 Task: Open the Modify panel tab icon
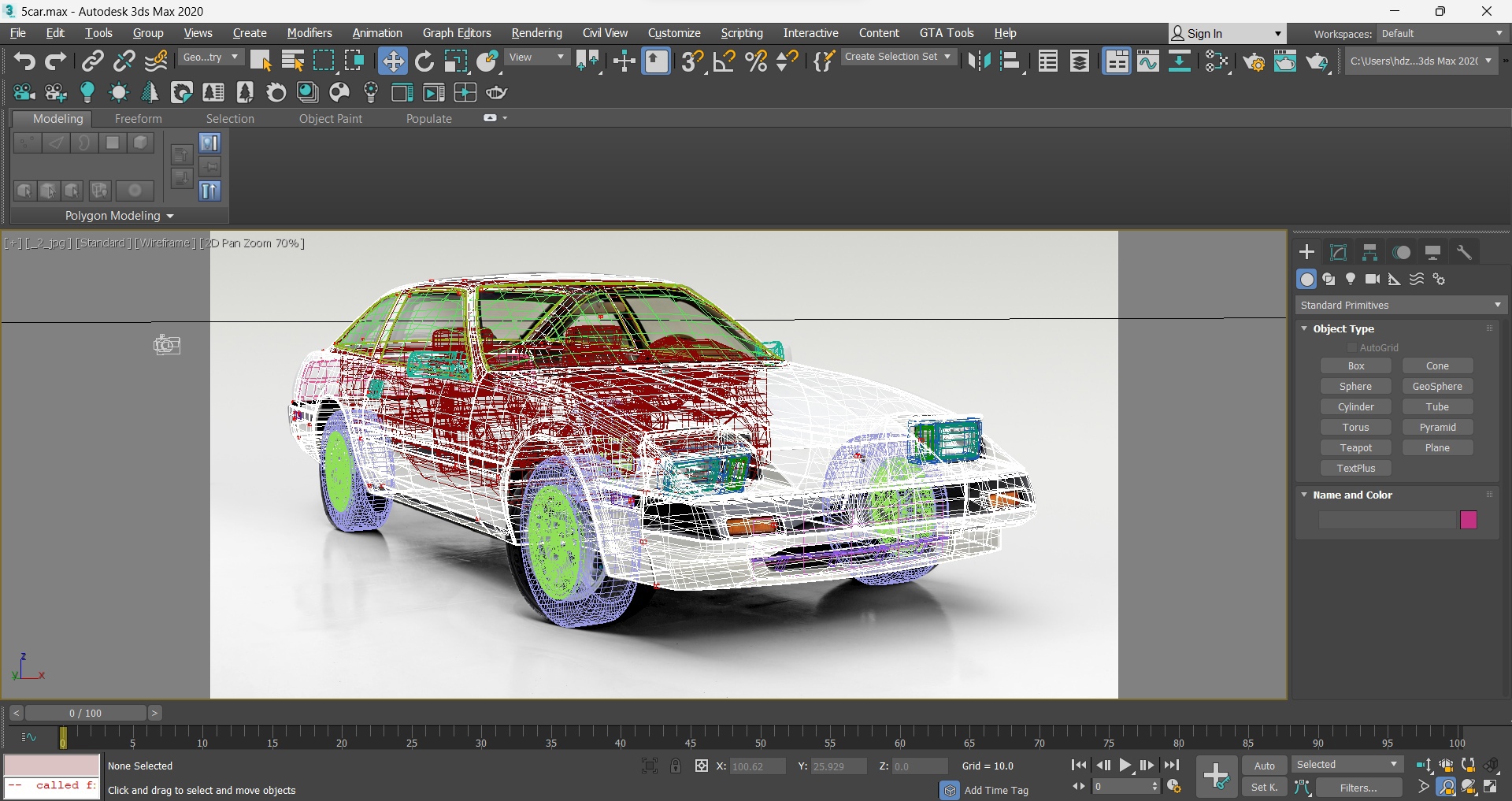(1338, 252)
